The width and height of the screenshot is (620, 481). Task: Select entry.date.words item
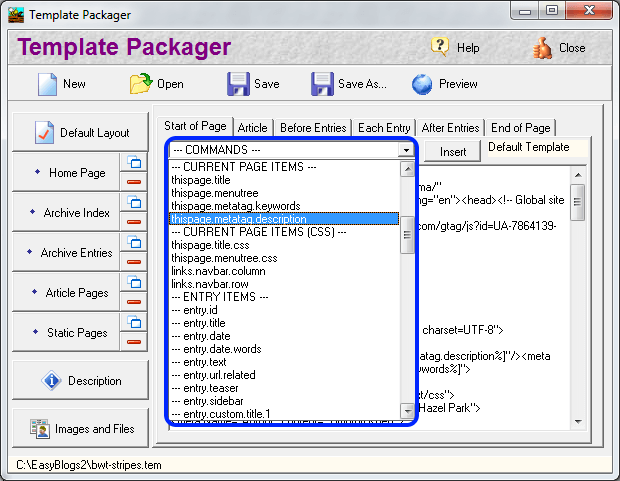click(284, 349)
